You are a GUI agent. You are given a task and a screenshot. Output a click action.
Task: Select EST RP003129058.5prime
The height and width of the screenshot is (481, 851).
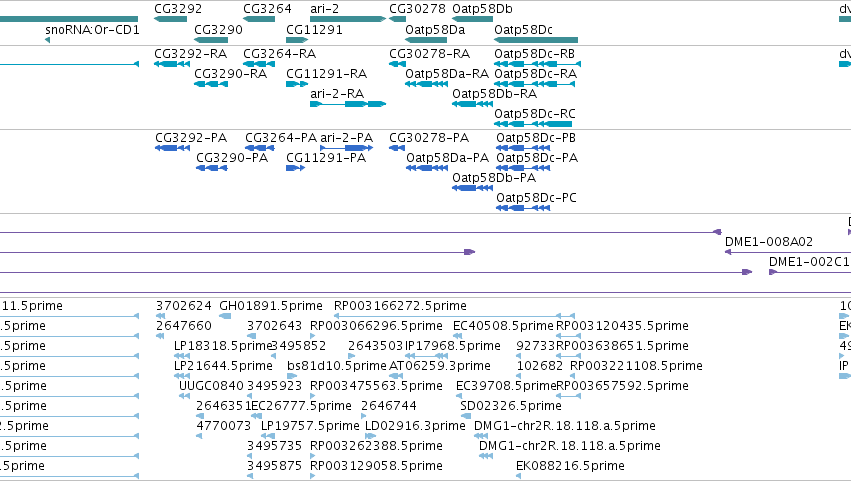(x=376, y=467)
